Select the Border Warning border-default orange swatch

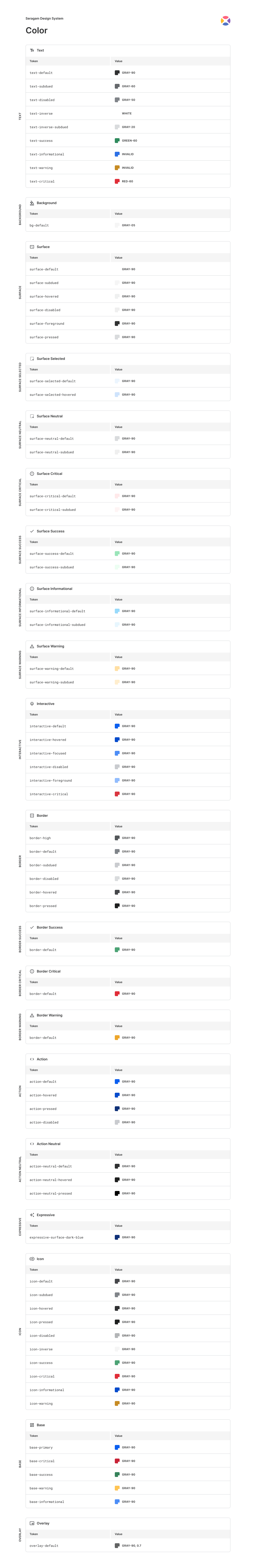tap(117, 1038)
